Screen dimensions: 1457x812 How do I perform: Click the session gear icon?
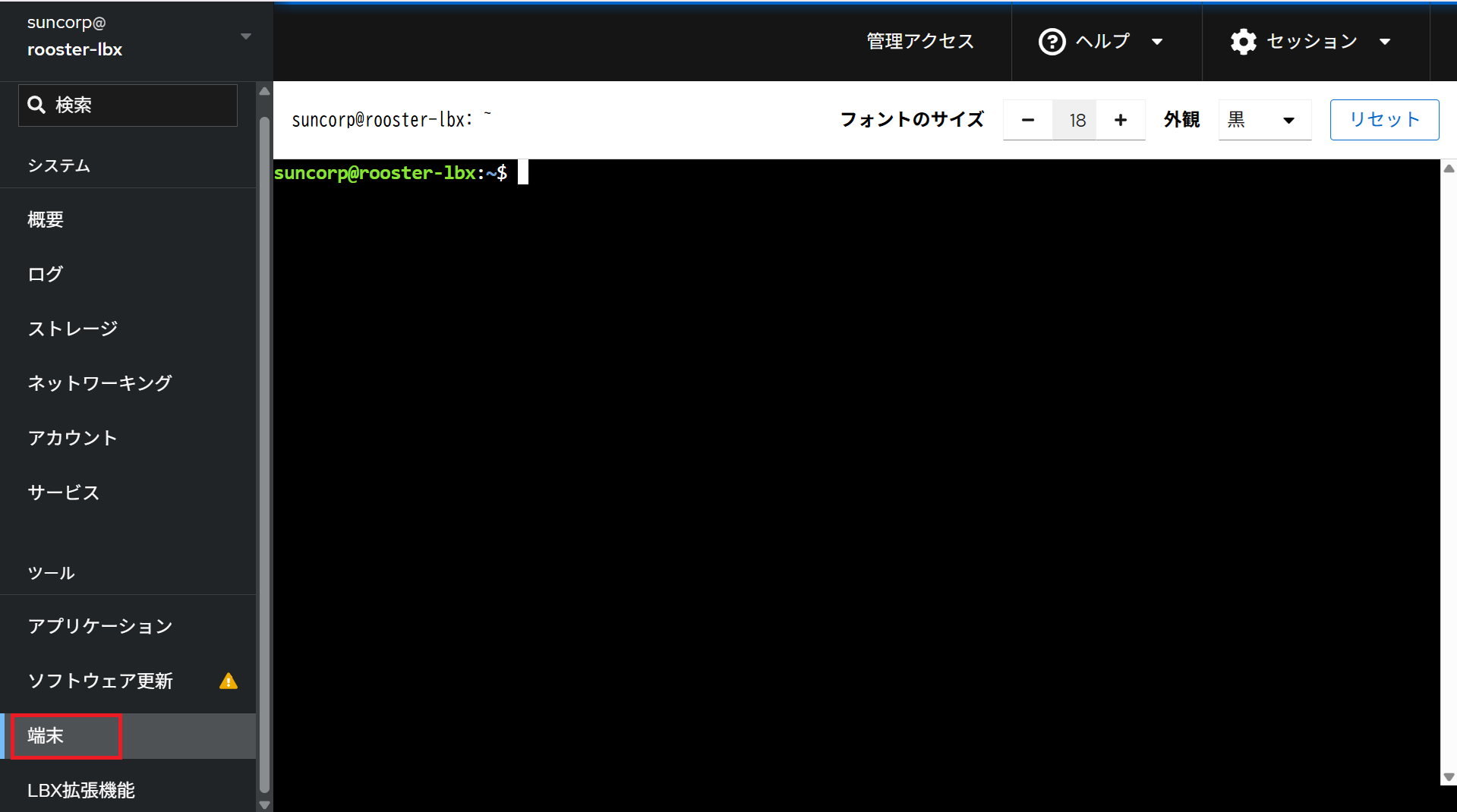[x=1243, y=42]
